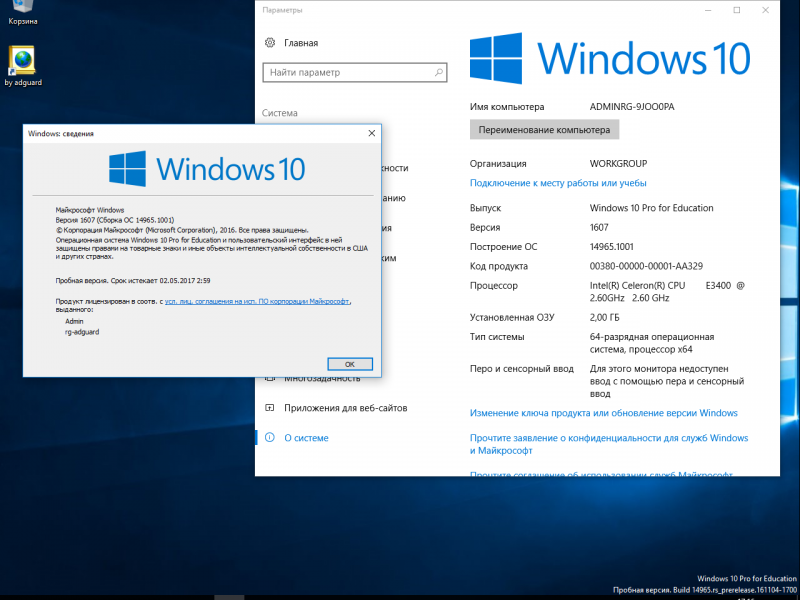Click the 'Имя компьютера' label

pos(507,107)
